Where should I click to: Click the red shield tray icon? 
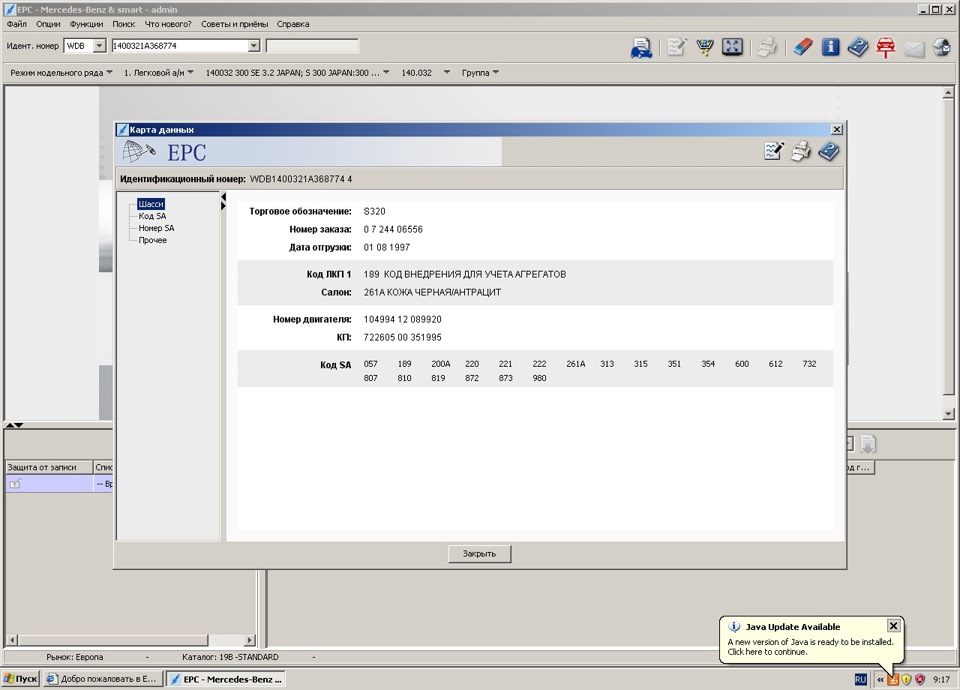(x=920, y=679)
